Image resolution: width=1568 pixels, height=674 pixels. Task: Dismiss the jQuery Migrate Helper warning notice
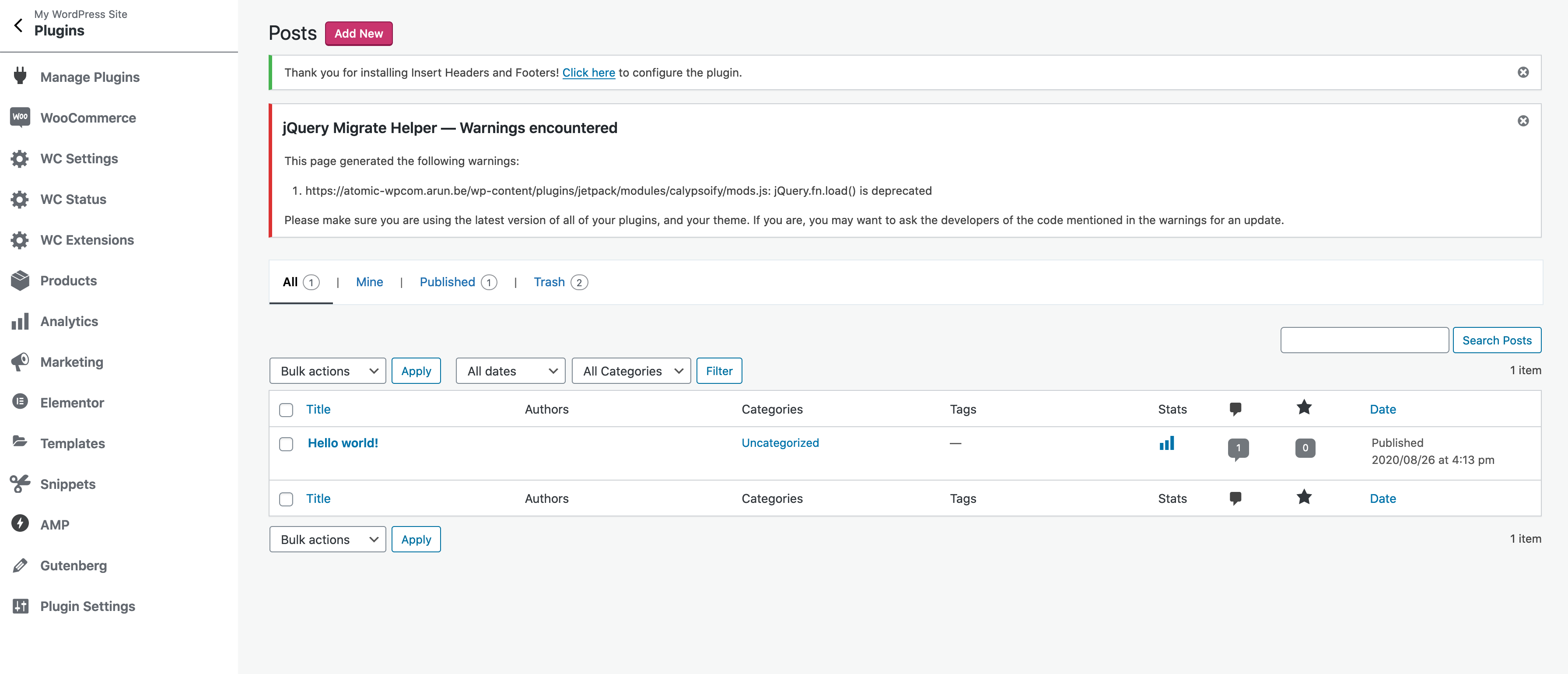(x=1522, y=120)
